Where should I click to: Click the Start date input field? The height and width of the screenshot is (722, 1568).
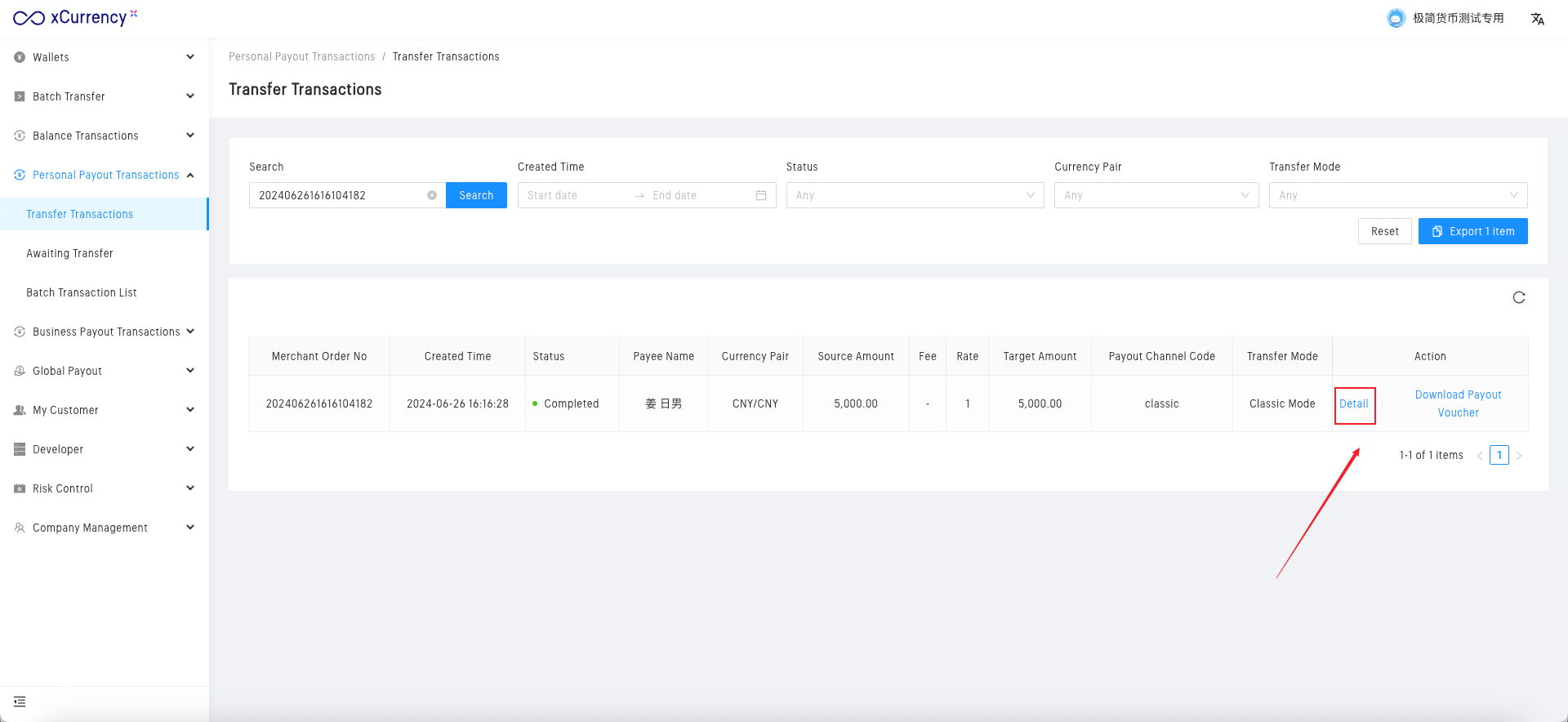tap(572, 195)
